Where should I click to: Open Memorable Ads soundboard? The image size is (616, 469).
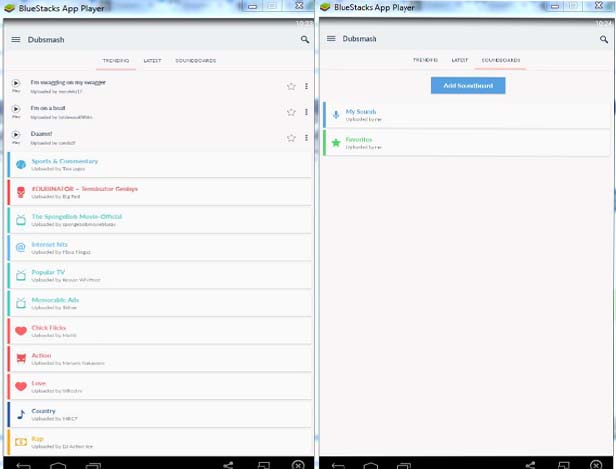(160, 303)
